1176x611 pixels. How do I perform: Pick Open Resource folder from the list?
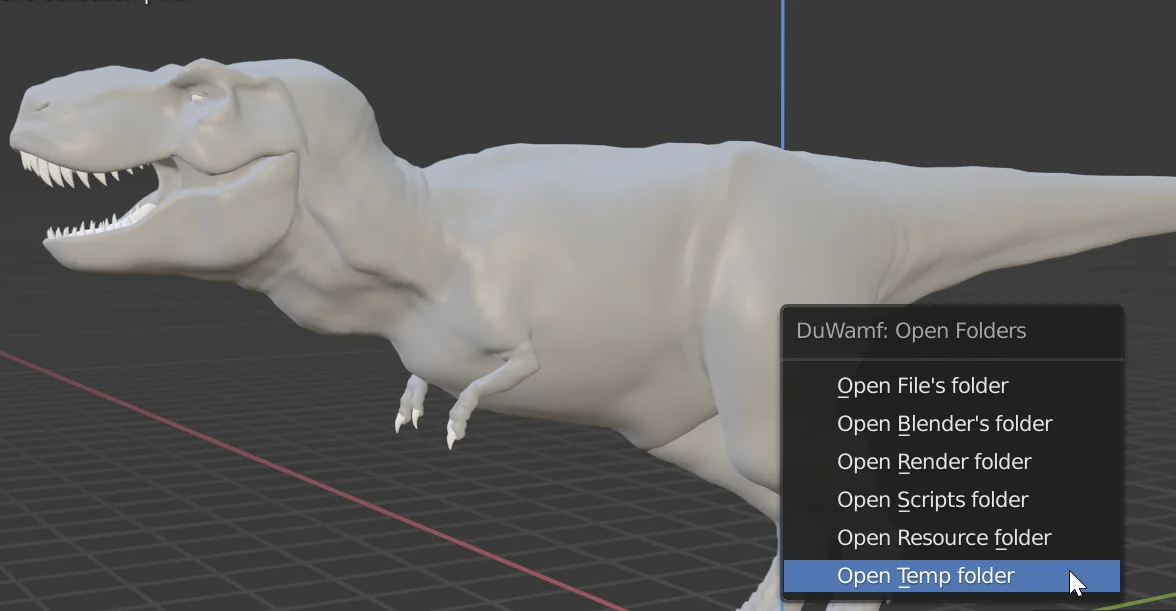point(943,537)
